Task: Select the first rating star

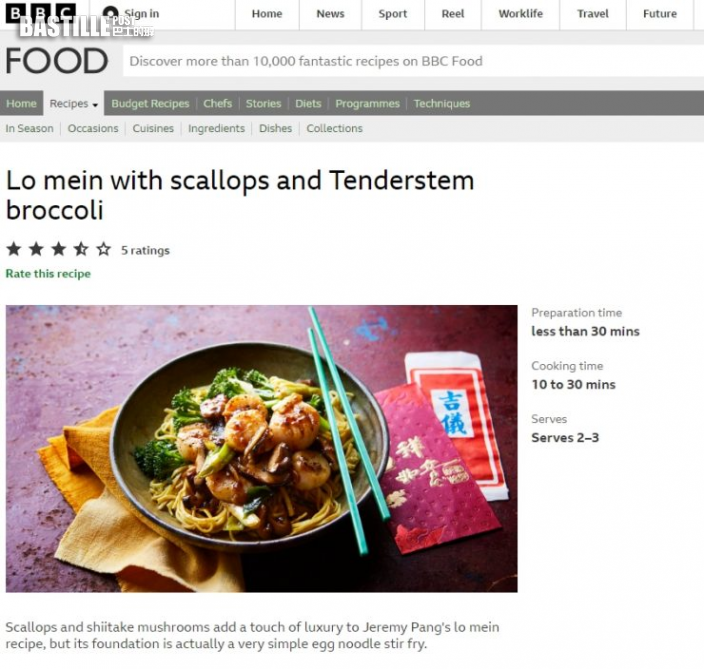Action: pos(14,249)
